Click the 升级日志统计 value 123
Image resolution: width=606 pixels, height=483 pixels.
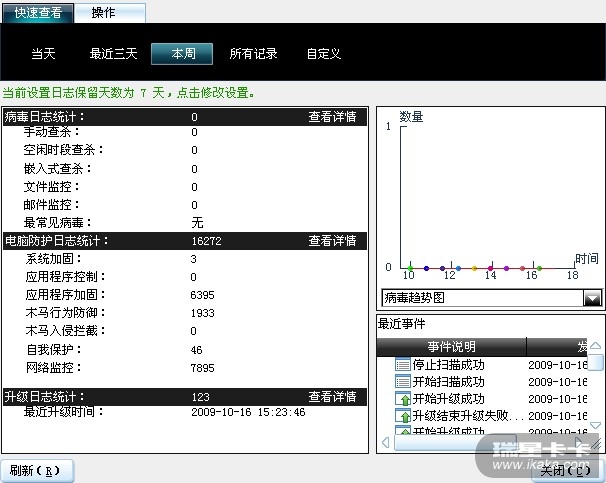pyautogui.click(x=200, y=396)
